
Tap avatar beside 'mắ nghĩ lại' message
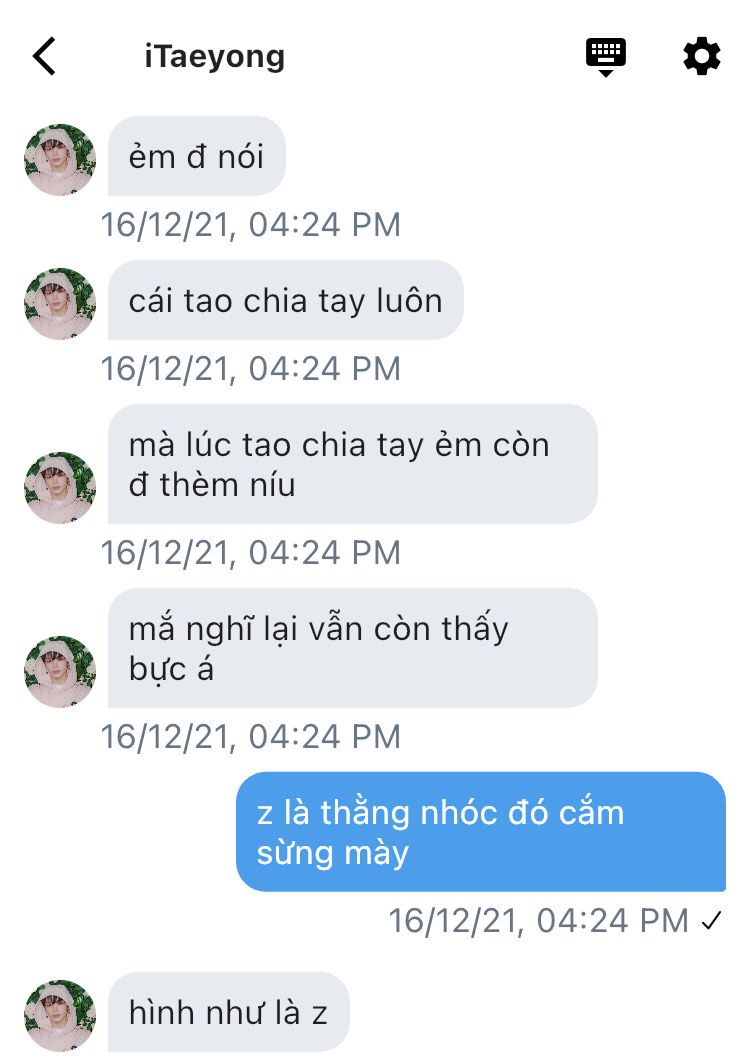tap(60, 672)
